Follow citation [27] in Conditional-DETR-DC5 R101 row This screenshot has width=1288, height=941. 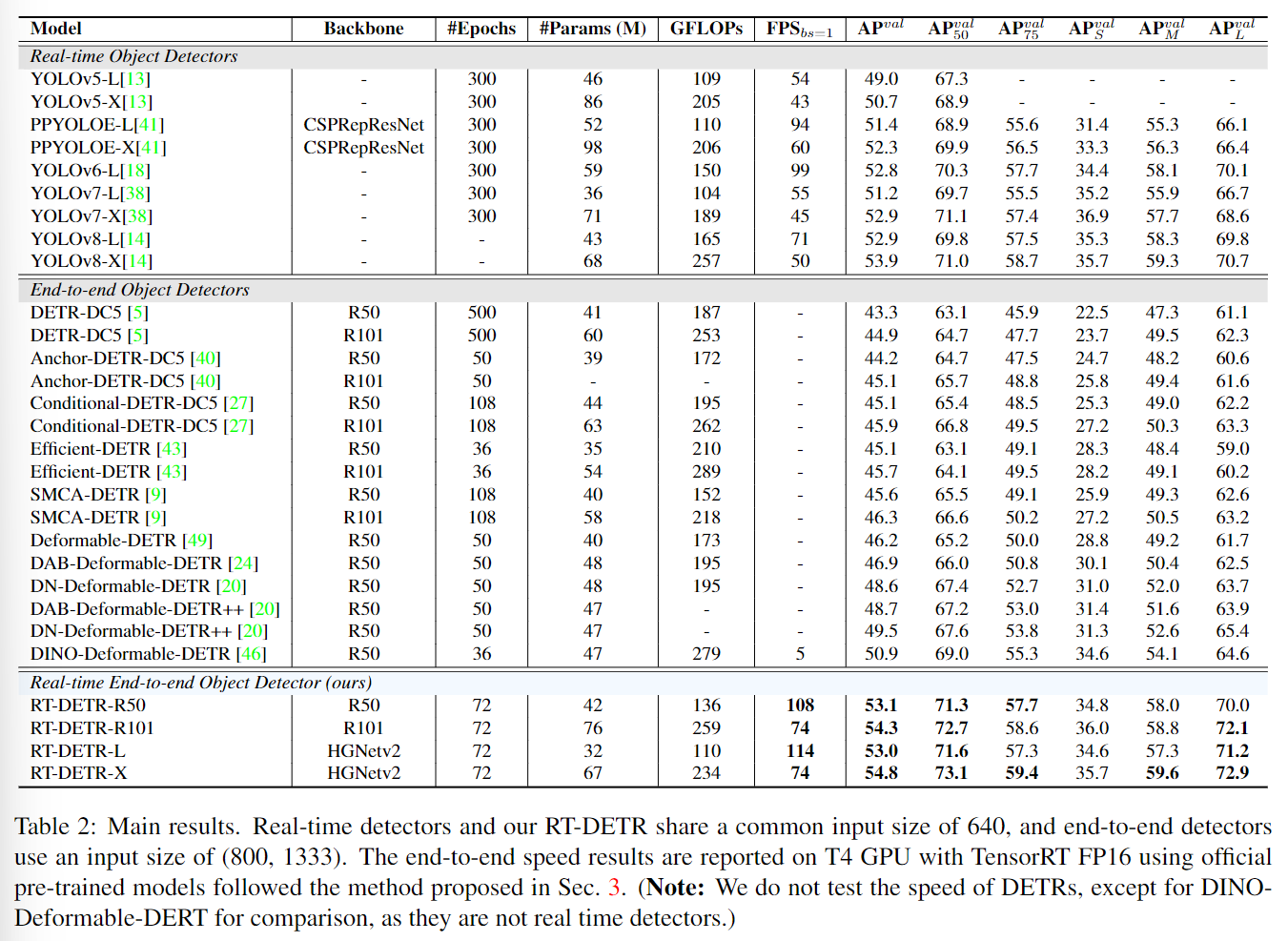click(x=238, y=426)
